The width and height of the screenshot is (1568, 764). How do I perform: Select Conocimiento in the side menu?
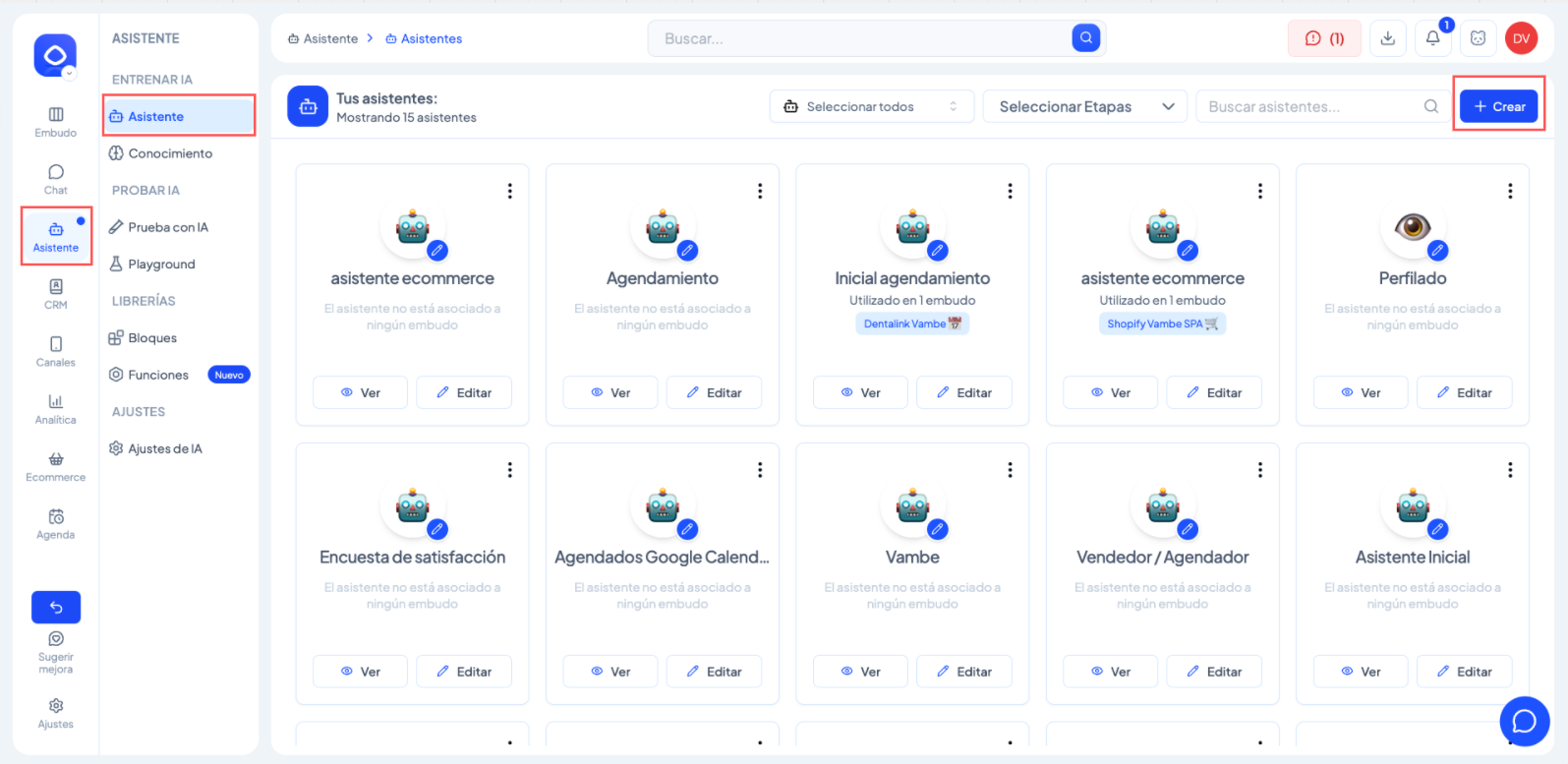170,153
